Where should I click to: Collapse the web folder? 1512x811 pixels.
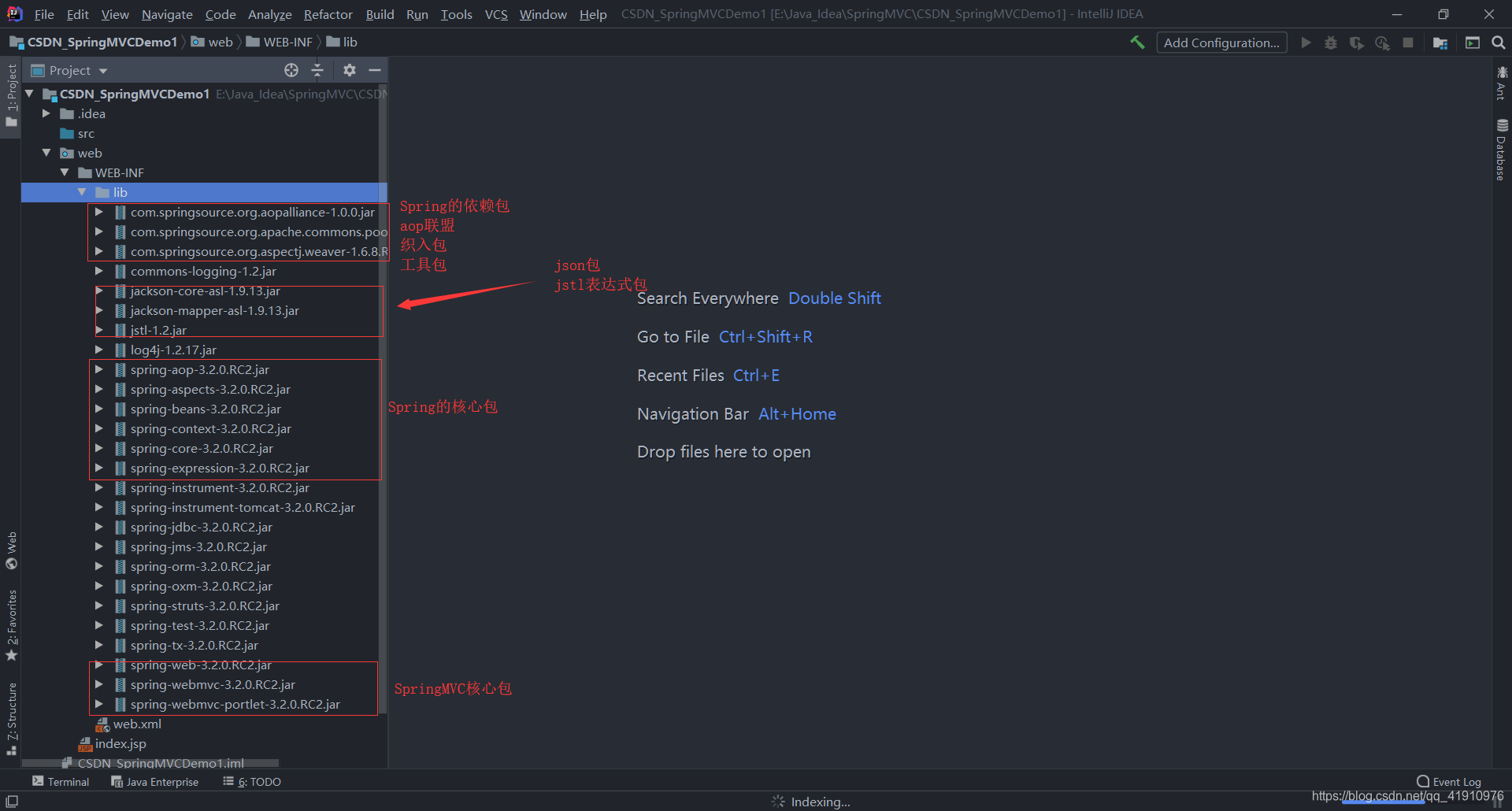[46, 153]
